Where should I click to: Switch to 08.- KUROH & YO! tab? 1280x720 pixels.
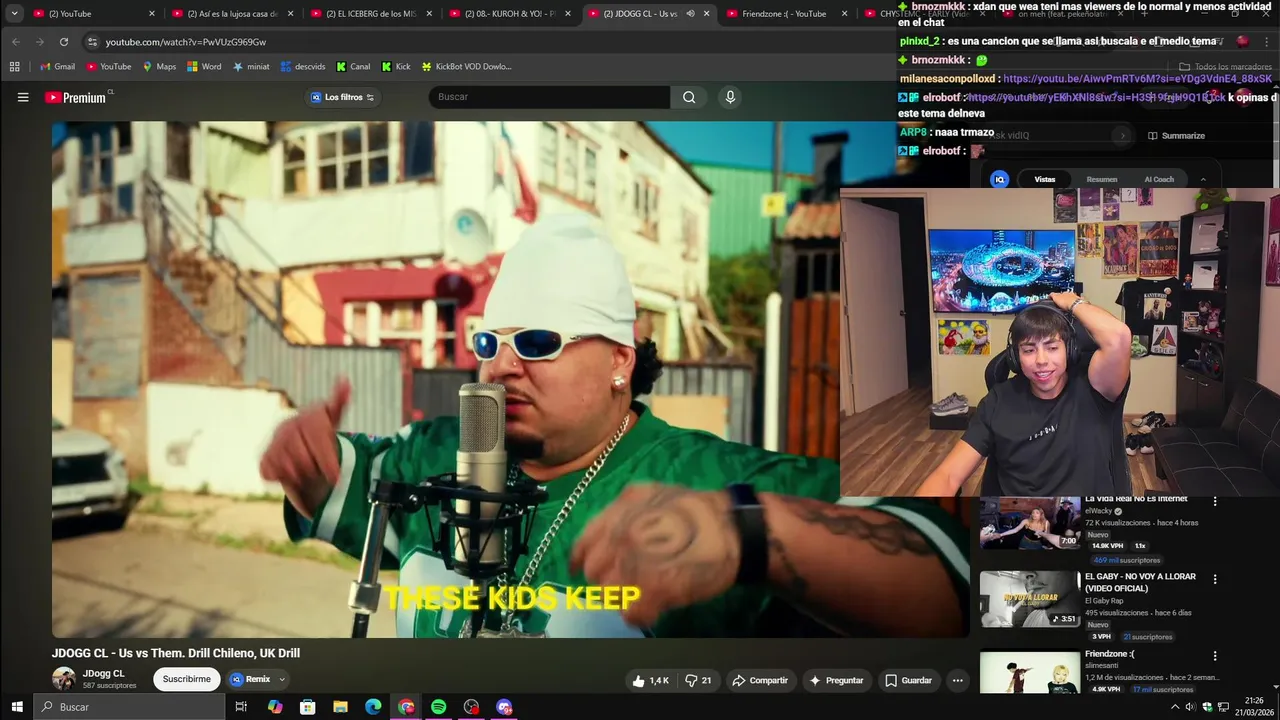coord(510,14)
